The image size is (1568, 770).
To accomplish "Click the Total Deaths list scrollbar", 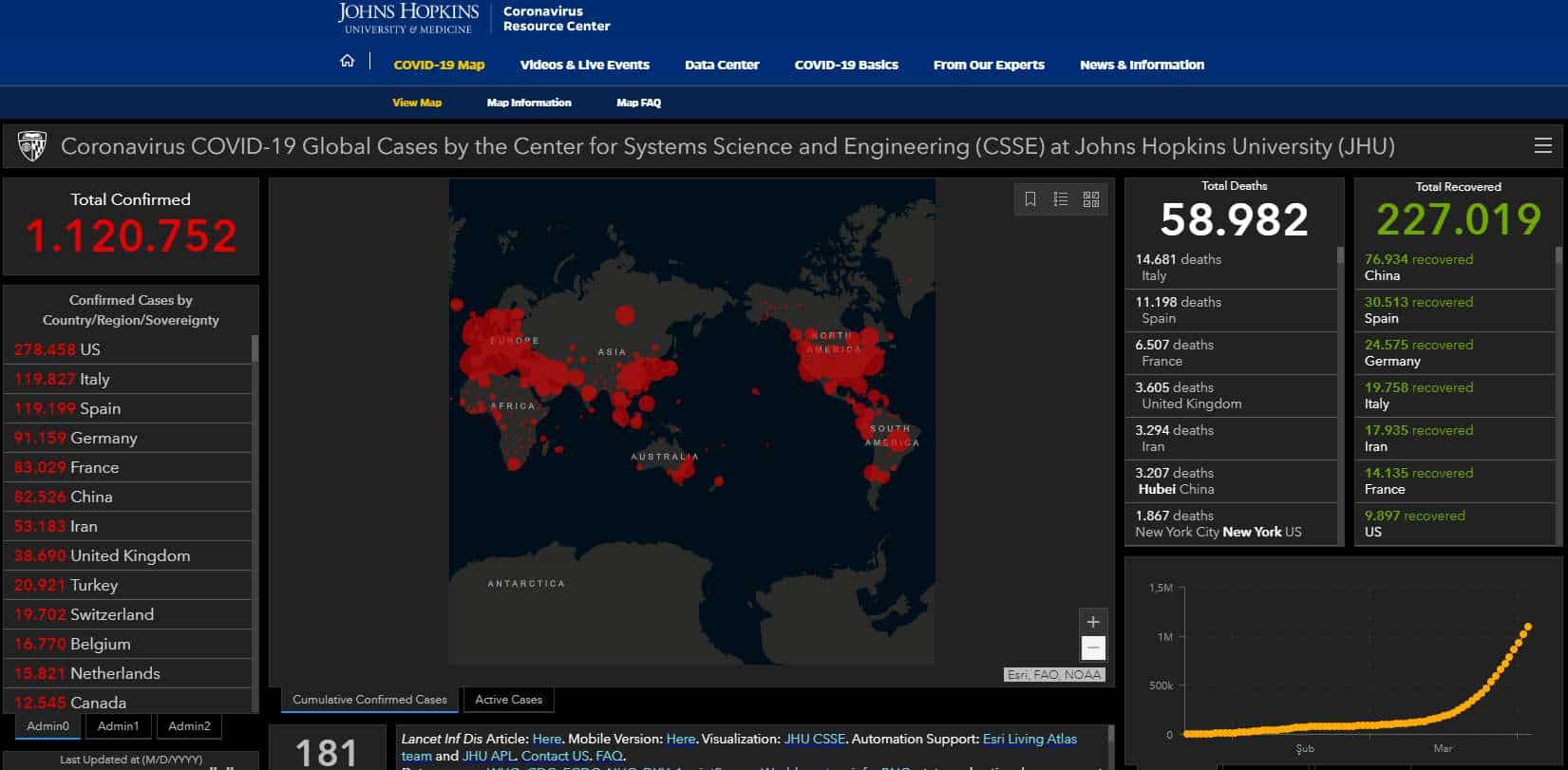I will 1340,254.
